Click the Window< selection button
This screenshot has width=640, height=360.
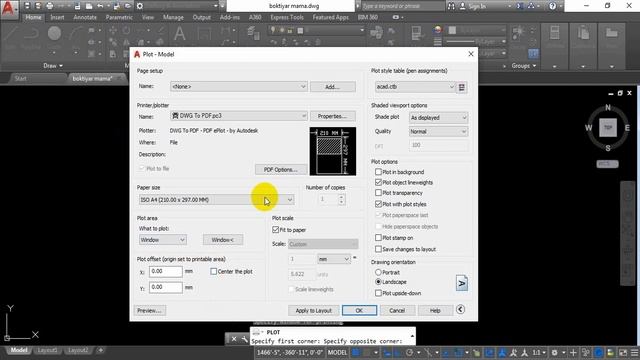pos(223,240)
